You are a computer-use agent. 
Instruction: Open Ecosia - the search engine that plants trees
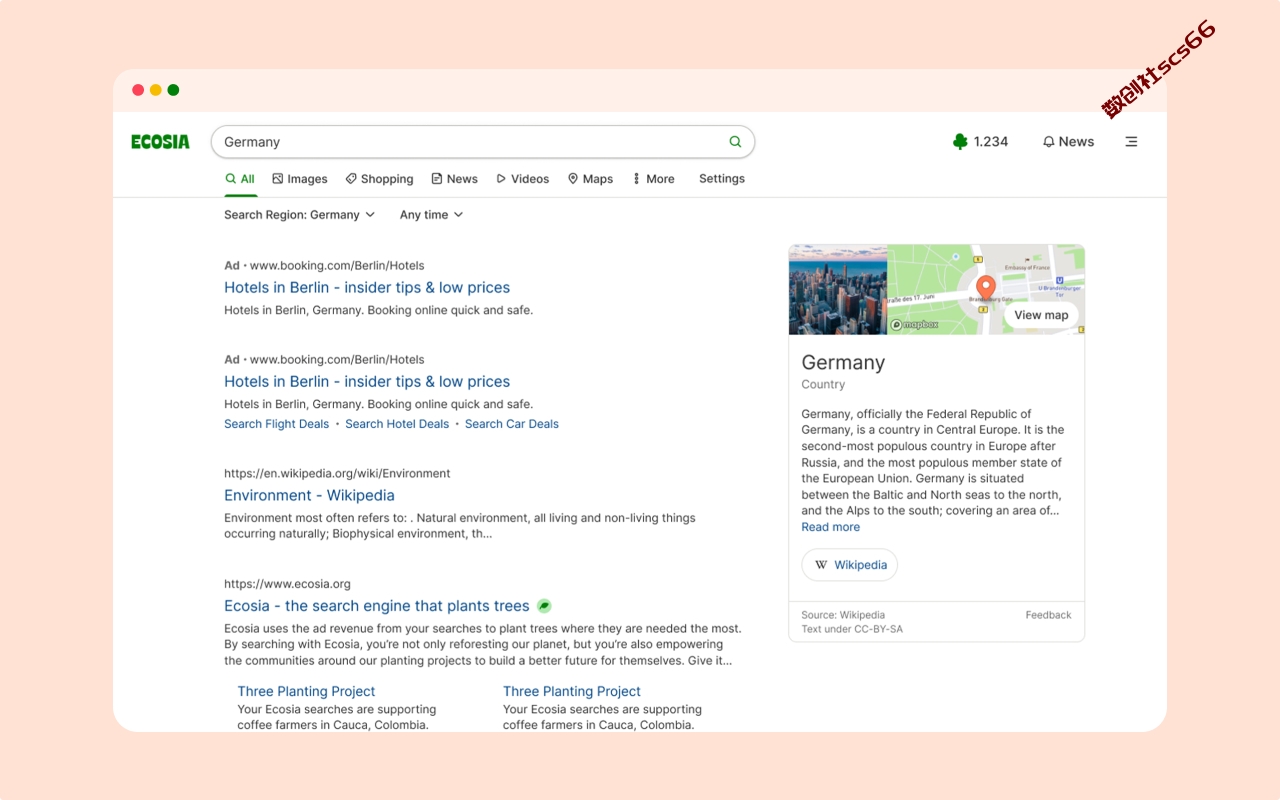(377, 606)
